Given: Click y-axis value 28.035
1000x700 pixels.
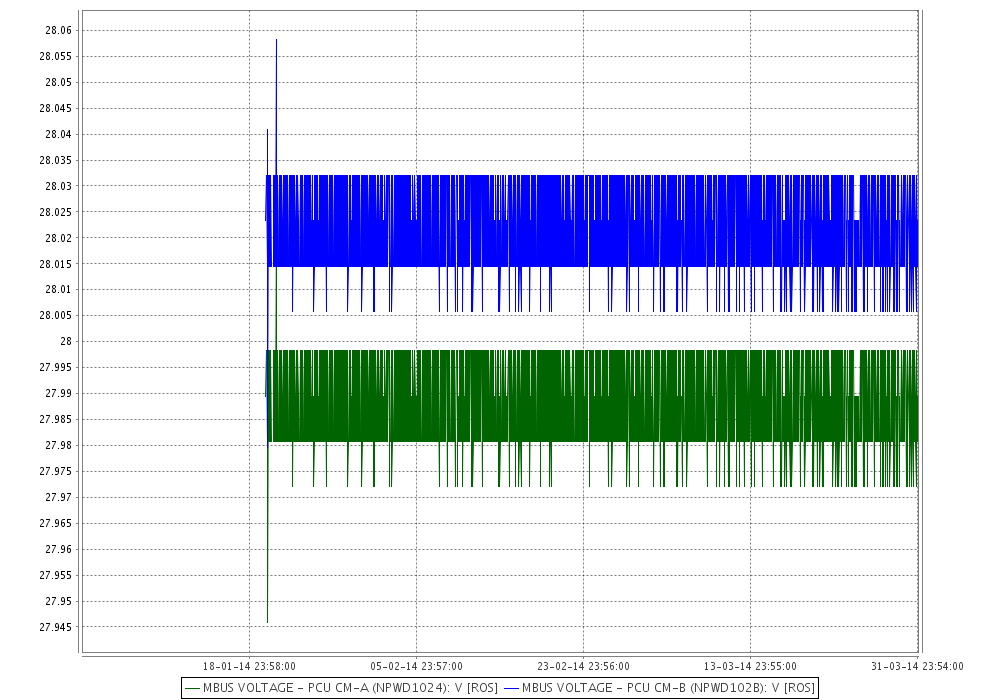Looking at the screenshot, I should pos(56,160).
